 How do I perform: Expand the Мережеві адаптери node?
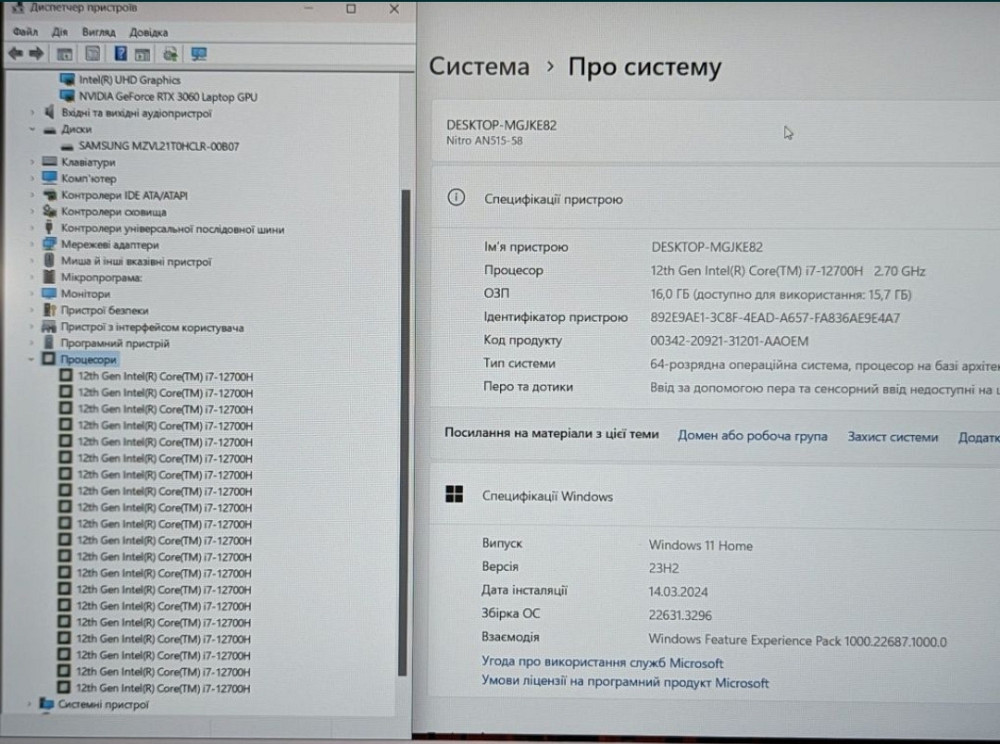(32, 244)
